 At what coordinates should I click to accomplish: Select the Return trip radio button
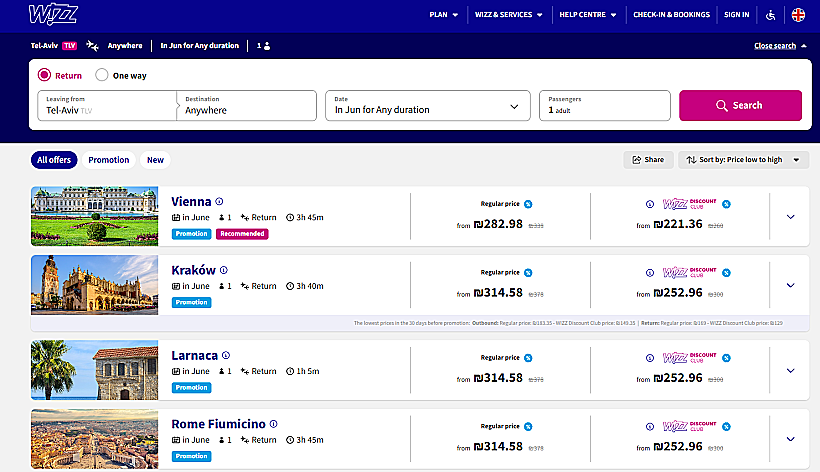point(44,75)
